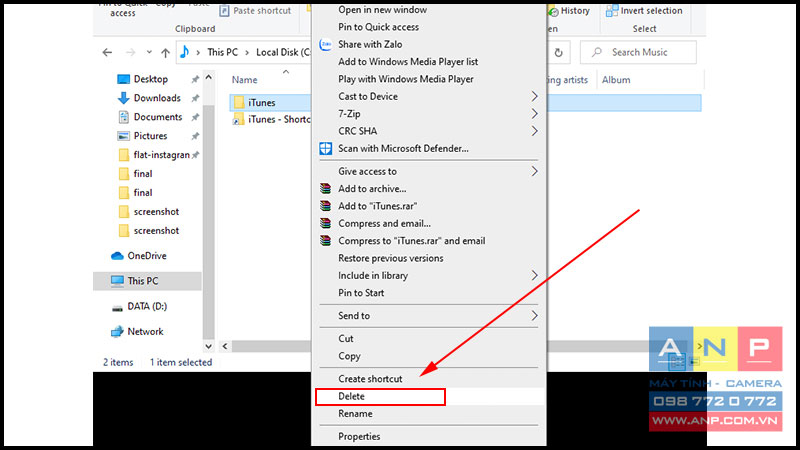Image resolution: width=800 pixels, height=450 pixels.
Task: Open Documents in the sidebar
Action: pos(158,117)
